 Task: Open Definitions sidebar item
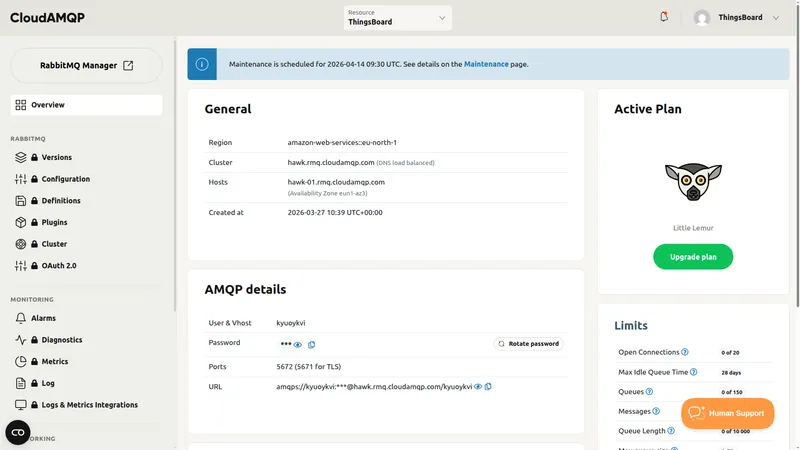61,201
